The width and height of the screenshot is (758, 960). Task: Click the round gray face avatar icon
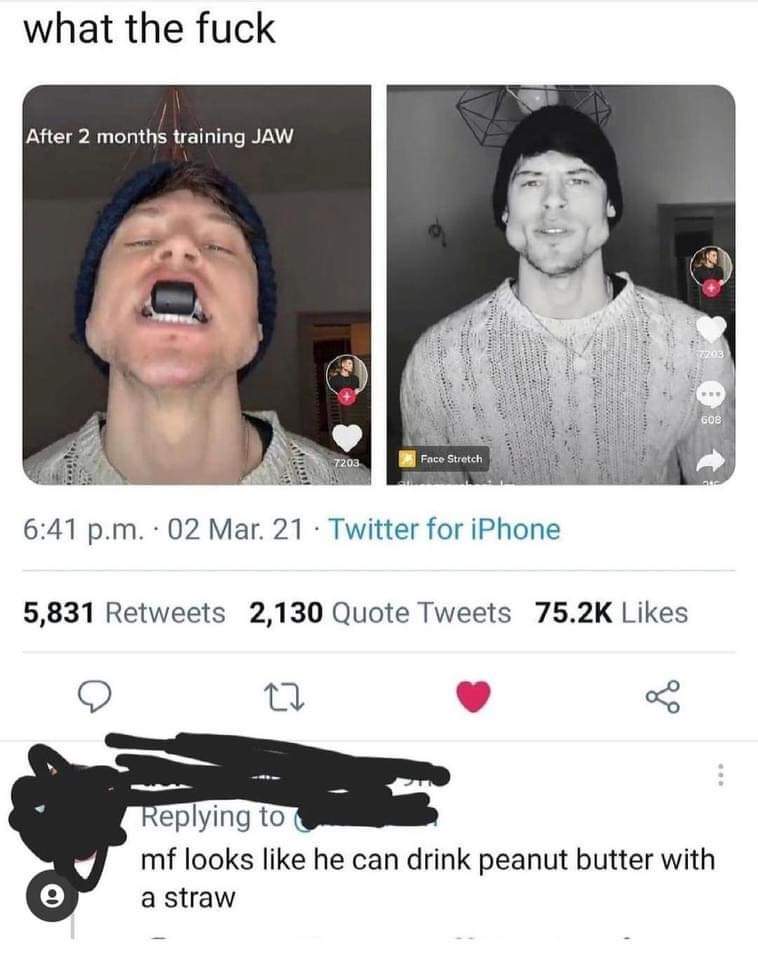coord(52,896)
